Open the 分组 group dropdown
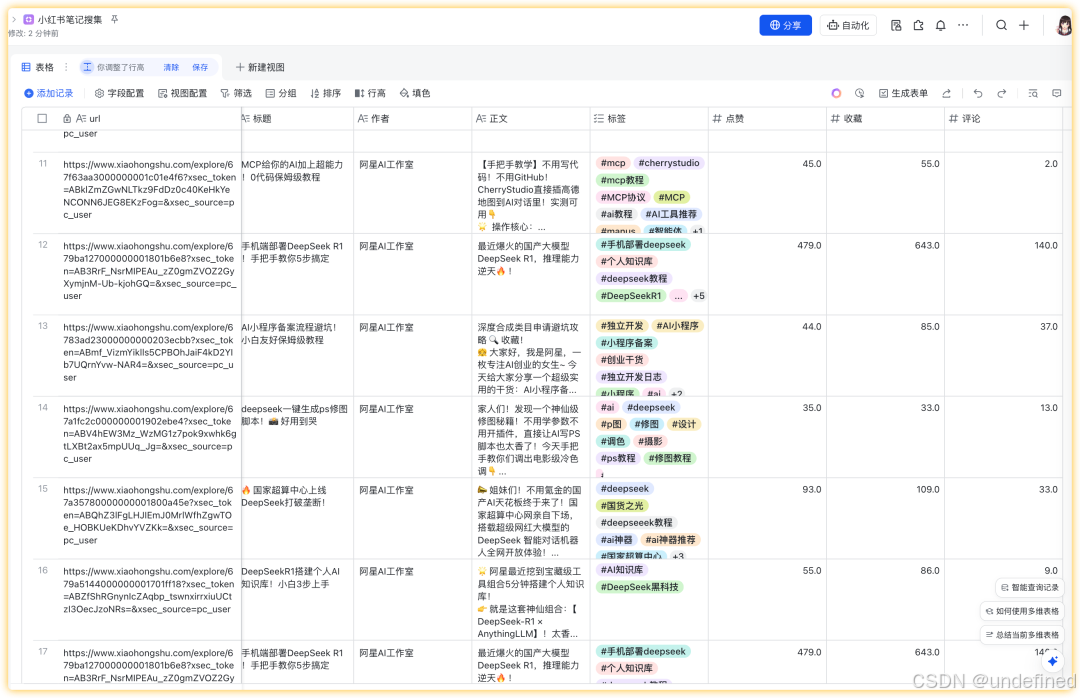This screenshot has height=698, width=1080. [281, 93]
